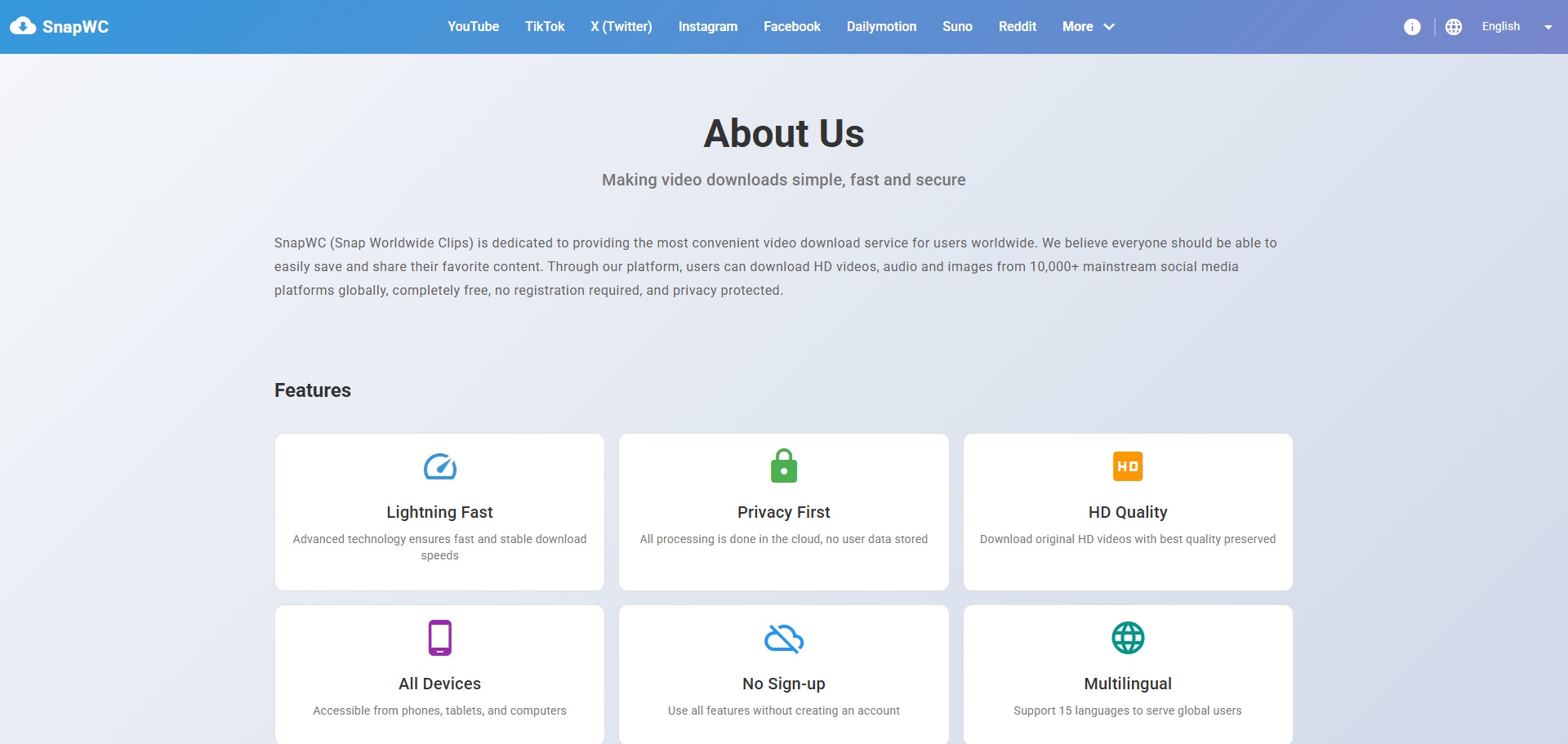Go to the TikTok nav item
This screenshot has width=1568, height=744.
pos(545,26)
